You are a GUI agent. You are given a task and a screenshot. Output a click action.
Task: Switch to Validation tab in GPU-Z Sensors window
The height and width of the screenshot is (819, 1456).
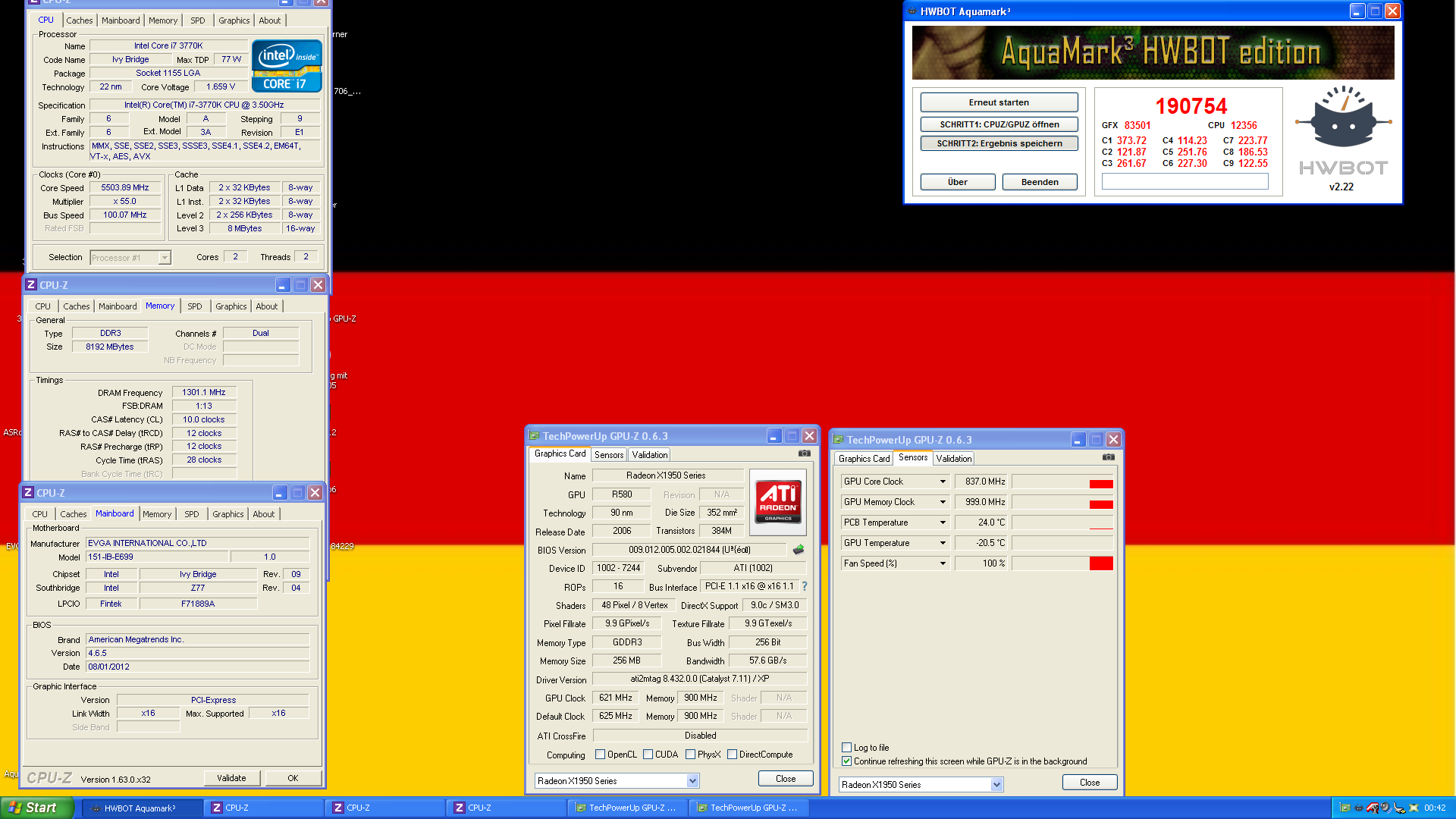tap(953, 459)
